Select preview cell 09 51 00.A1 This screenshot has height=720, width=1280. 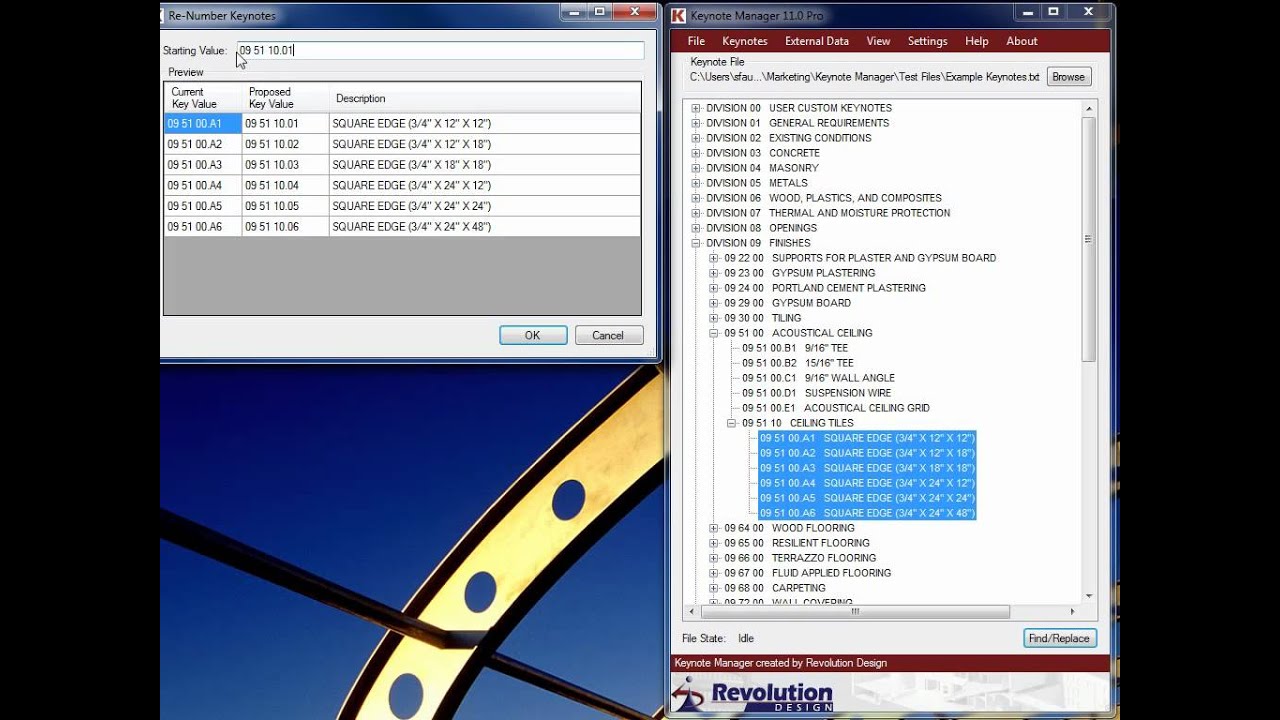pyautogui.click(x=203, y=124)
